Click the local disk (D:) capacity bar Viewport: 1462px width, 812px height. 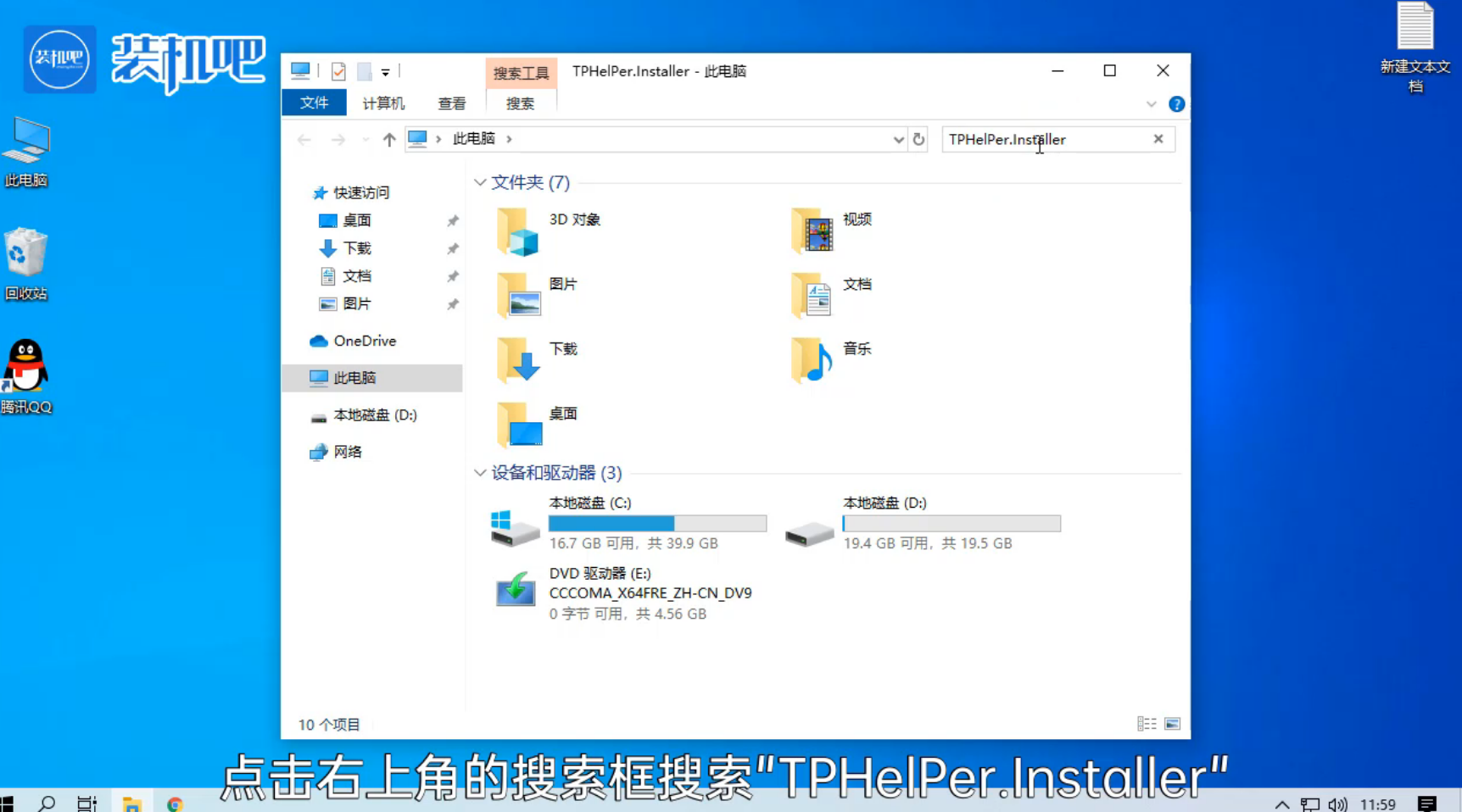(951, 524)
